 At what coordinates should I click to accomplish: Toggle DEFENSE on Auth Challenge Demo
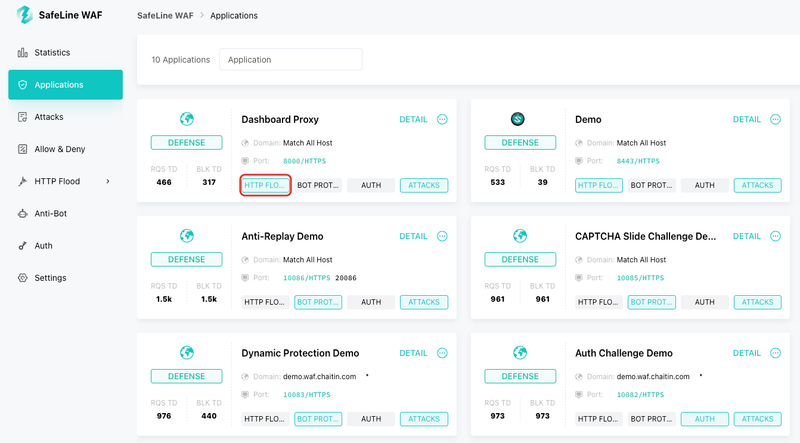[520, 376]
